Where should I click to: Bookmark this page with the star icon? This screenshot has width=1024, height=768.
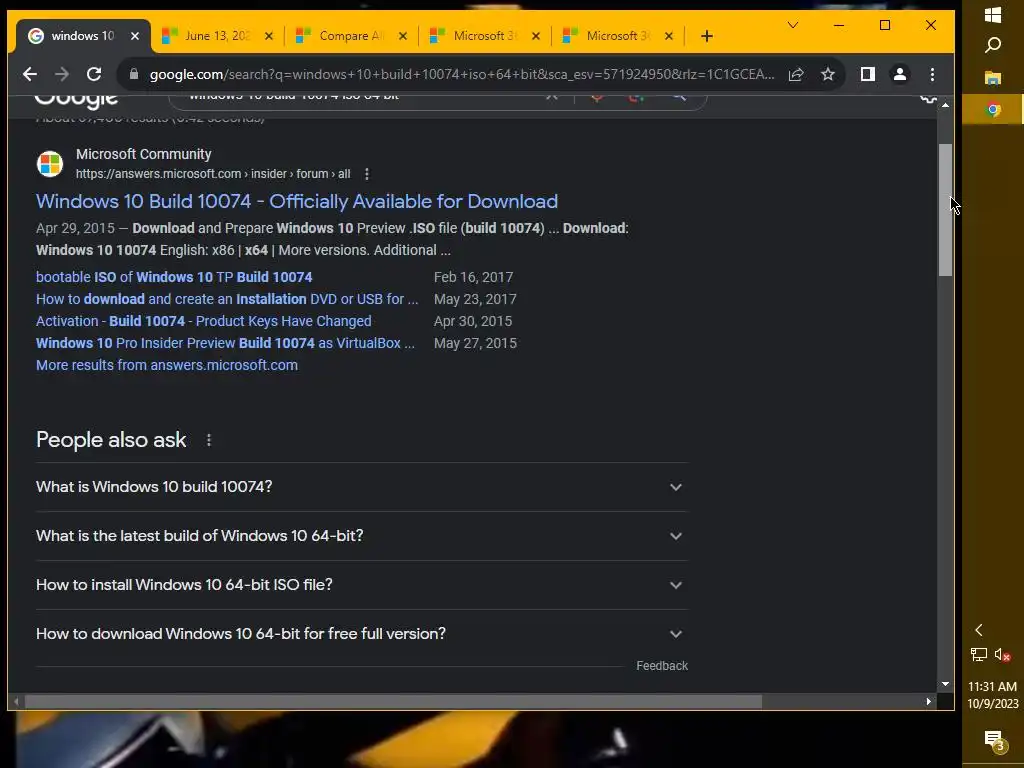pos(828,74)
